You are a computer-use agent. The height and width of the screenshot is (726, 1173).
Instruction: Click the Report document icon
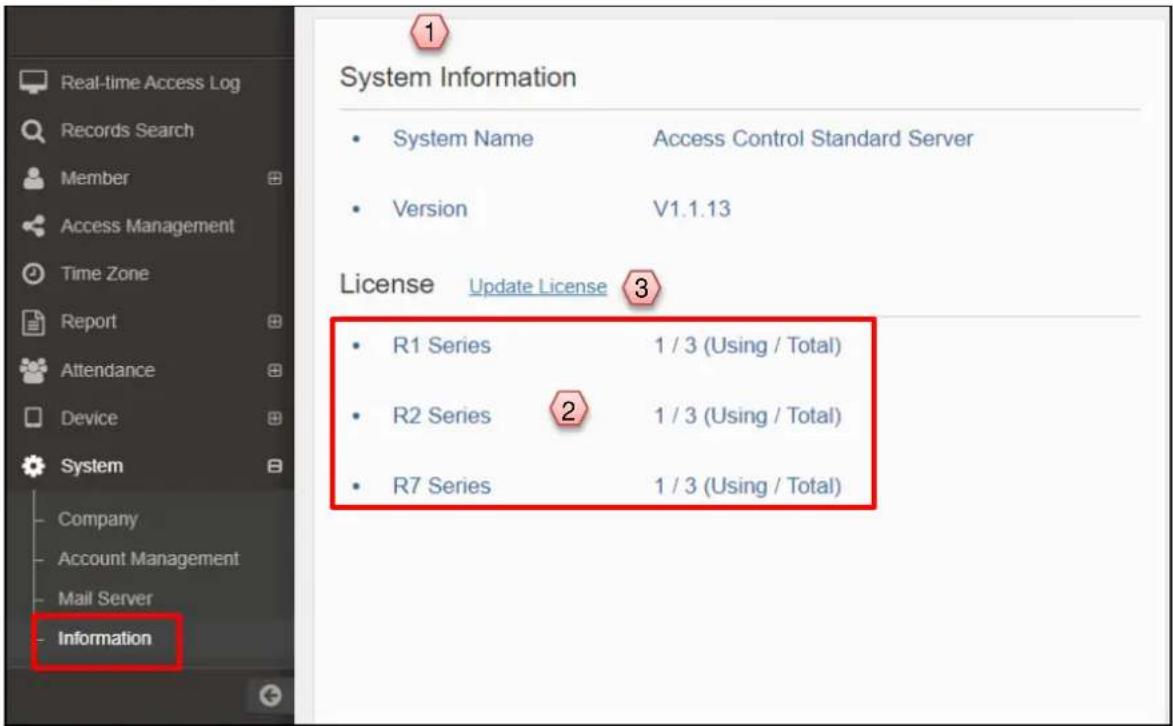point(33,322)
